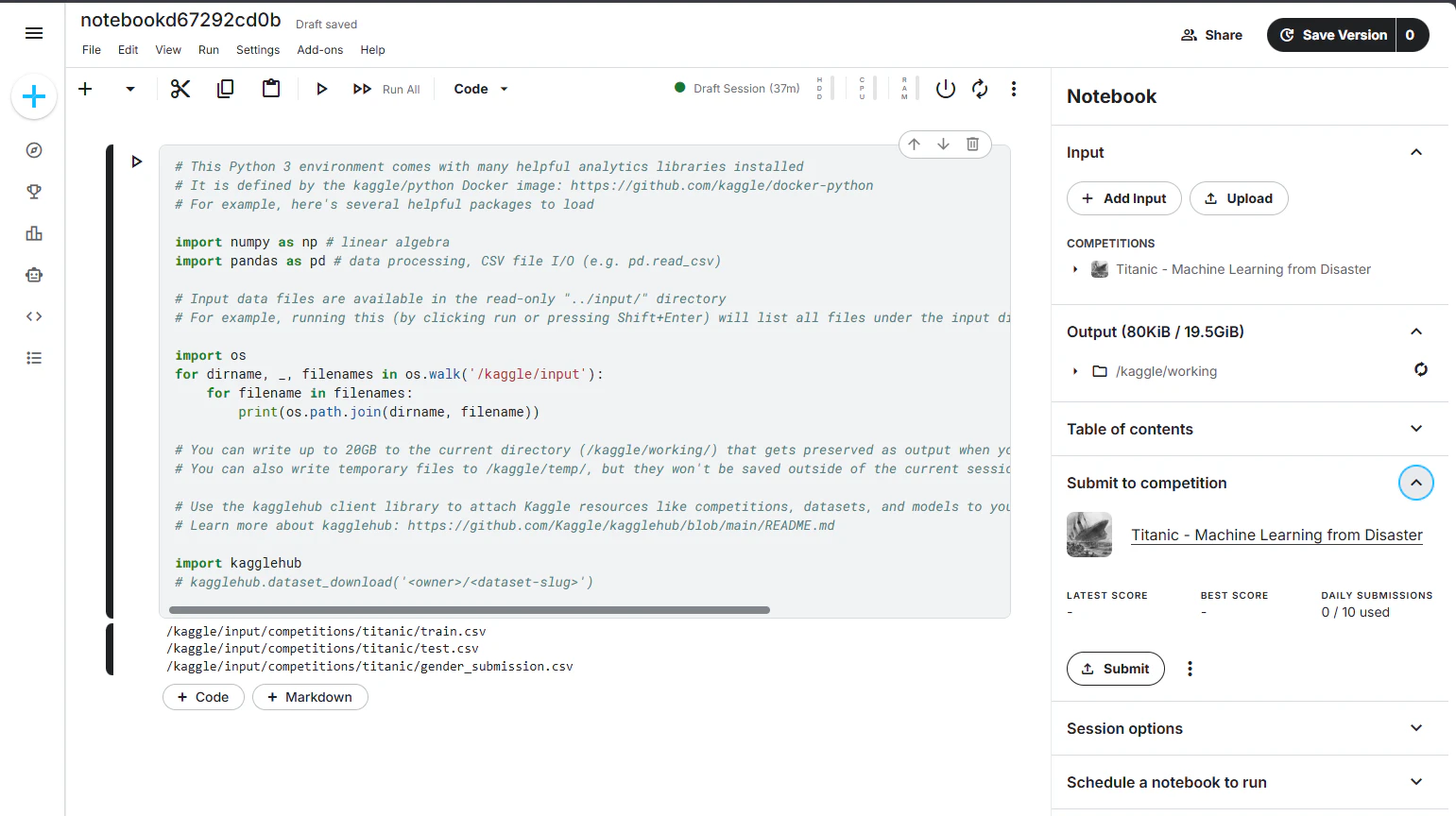
Task: Open the Settings menu
Action: pos(258,50)
